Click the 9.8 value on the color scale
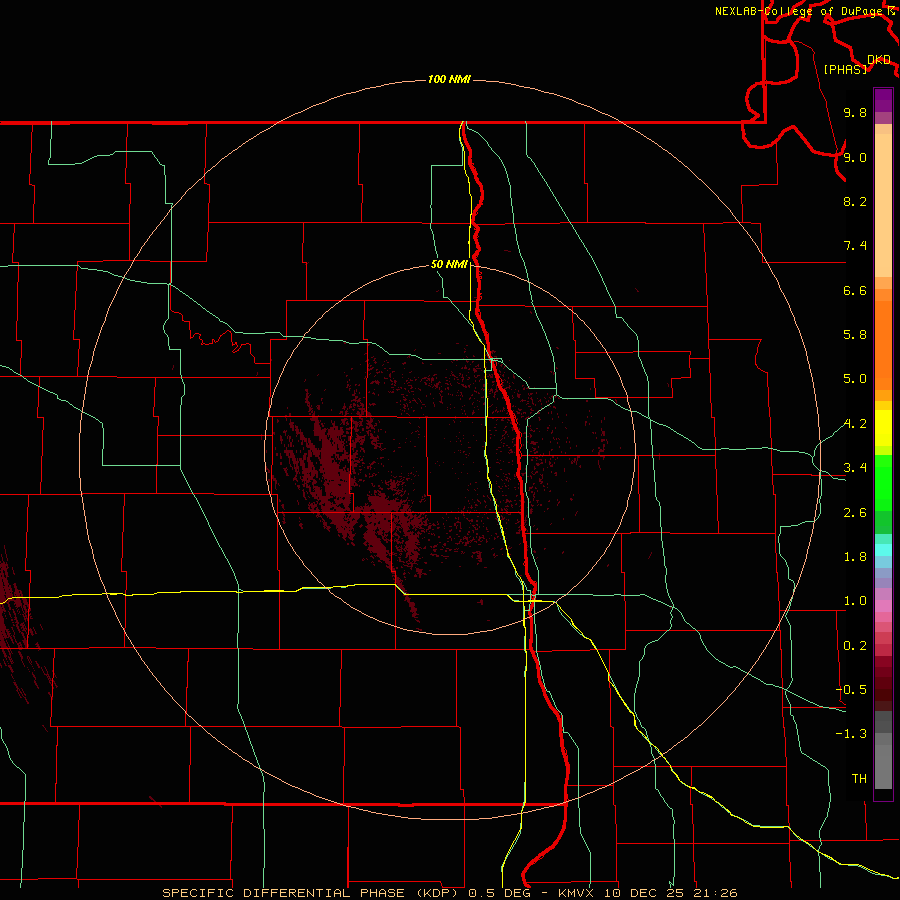 (855, 112)
